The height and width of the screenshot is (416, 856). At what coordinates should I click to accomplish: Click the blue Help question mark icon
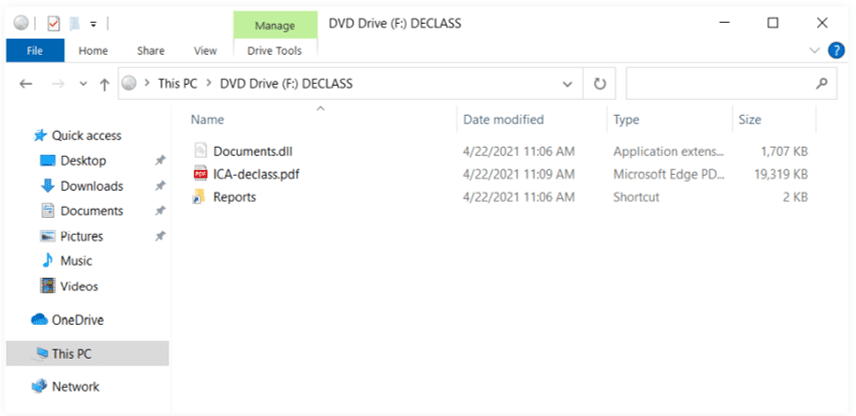[836, 50]
